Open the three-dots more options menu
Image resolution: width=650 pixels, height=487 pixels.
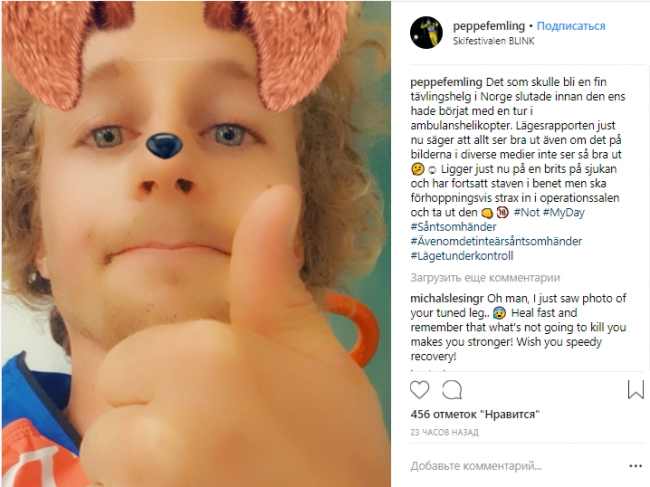point(635,466)
